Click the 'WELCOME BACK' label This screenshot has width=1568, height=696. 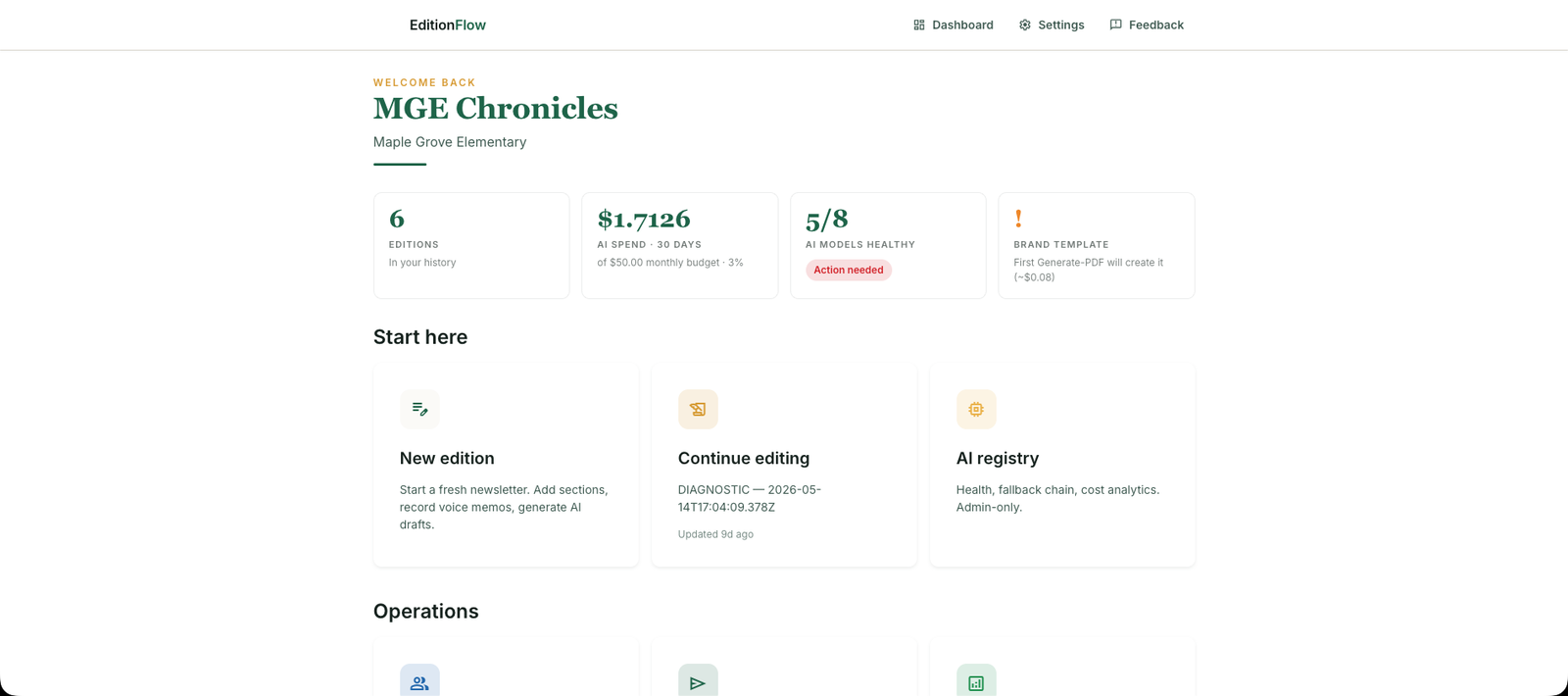(x=424, y=82)
